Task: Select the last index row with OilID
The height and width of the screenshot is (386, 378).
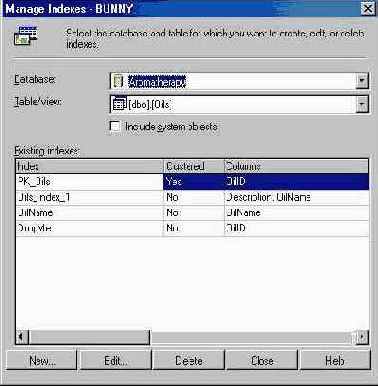Action: (x=192, y=228)
